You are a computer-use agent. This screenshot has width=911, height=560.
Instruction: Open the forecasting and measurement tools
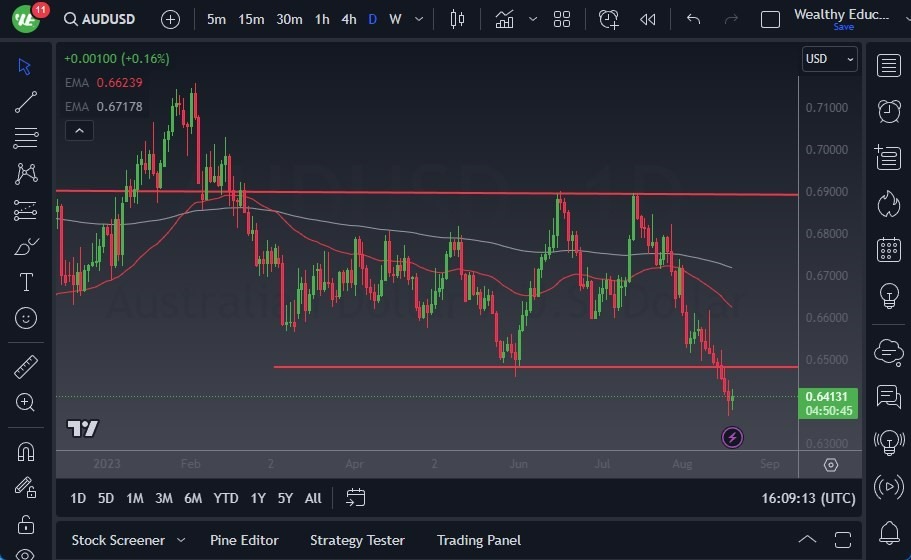(x=26, y=210)
